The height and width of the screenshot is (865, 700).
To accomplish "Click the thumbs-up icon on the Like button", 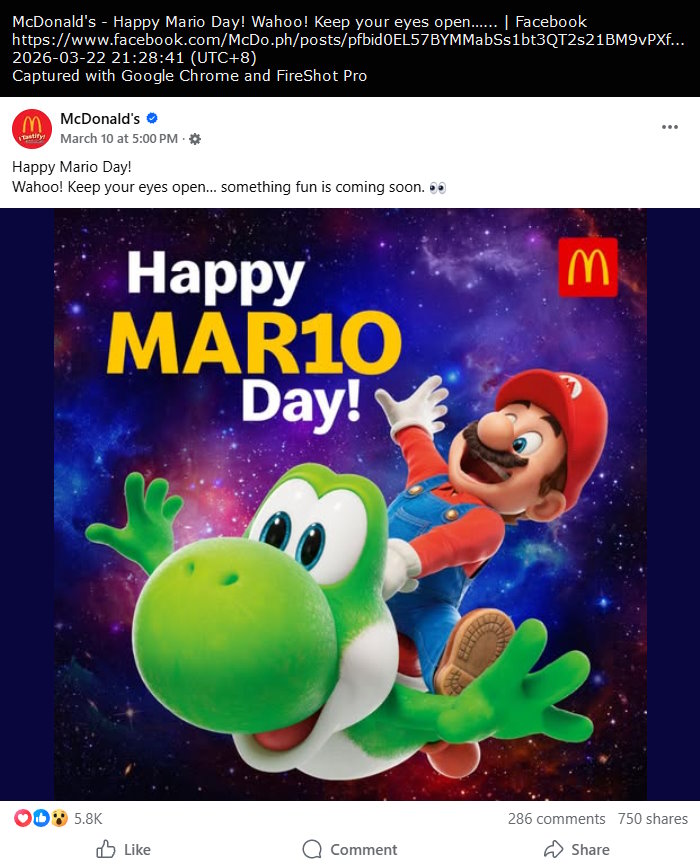I will (104, 850).
